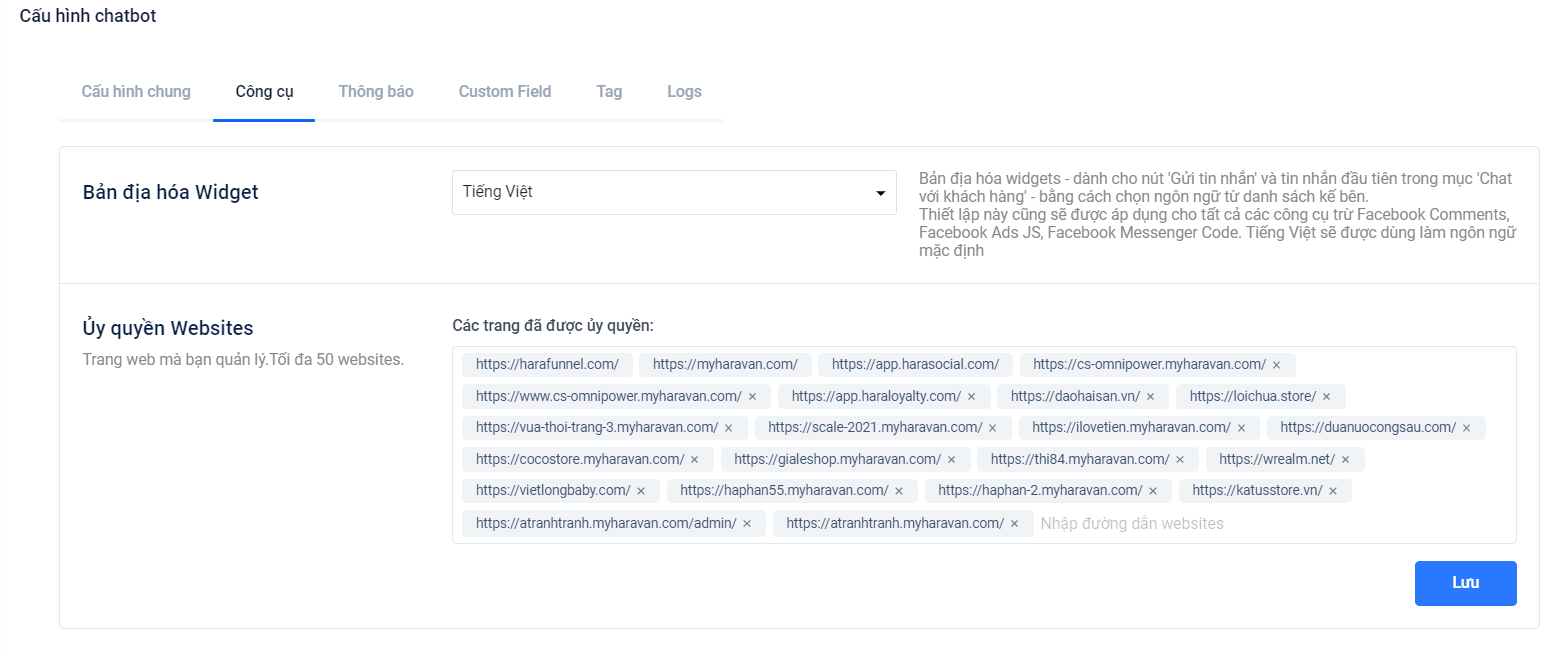Screen dimensions: 1560x655
Task: Remove loichua.store from authorized websites
Action: 1326,397
